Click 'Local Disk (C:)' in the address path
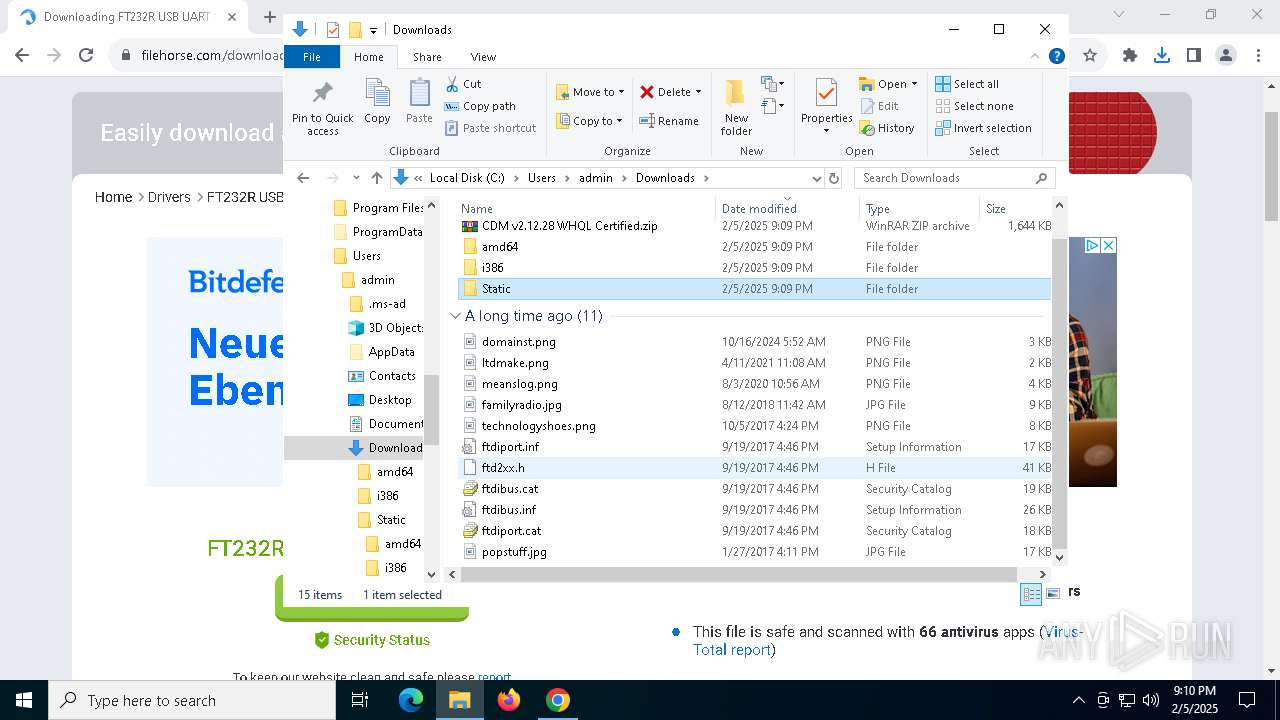Viewport: 1280px width, 720px height. [467, 178]
